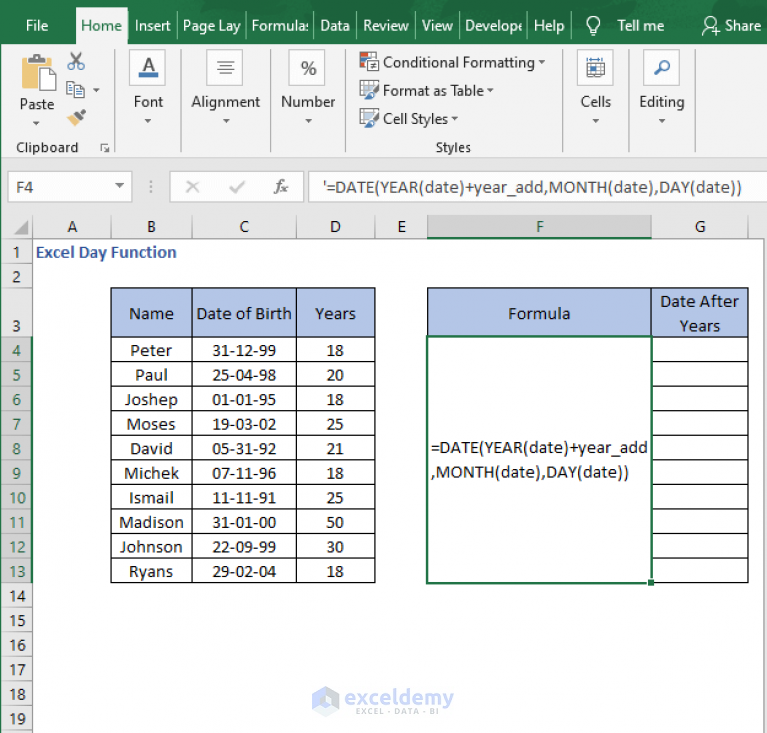Viewport: 767px width, 733px height.
Task: Select the Madison name cell
Action: pos(151,522)
